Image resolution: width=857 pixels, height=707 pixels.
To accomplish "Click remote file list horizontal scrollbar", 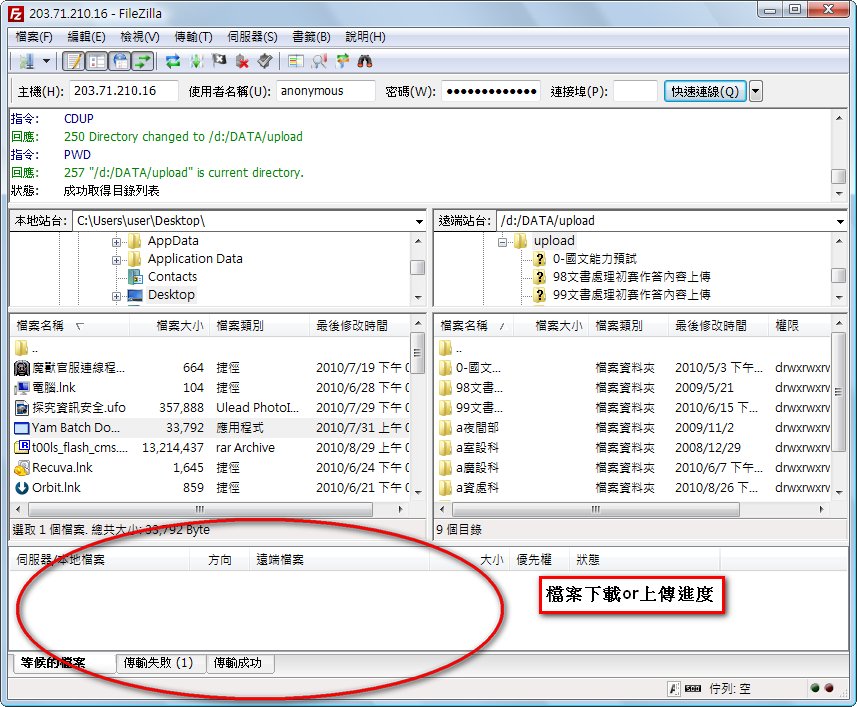I will [x=596, y=509].
